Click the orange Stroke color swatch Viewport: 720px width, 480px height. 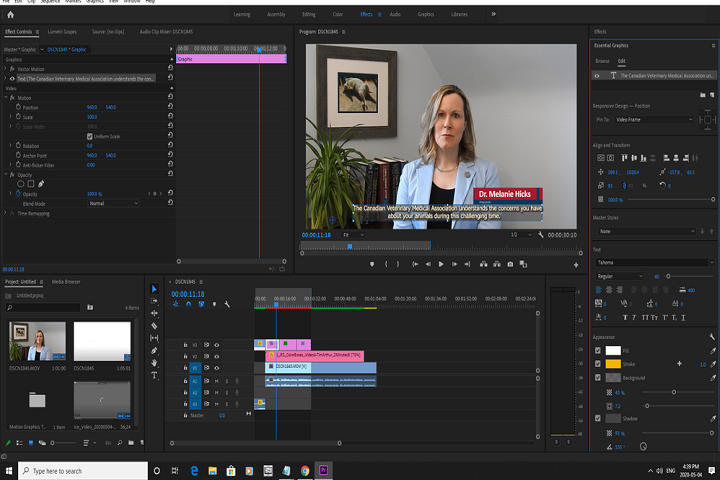614,364
